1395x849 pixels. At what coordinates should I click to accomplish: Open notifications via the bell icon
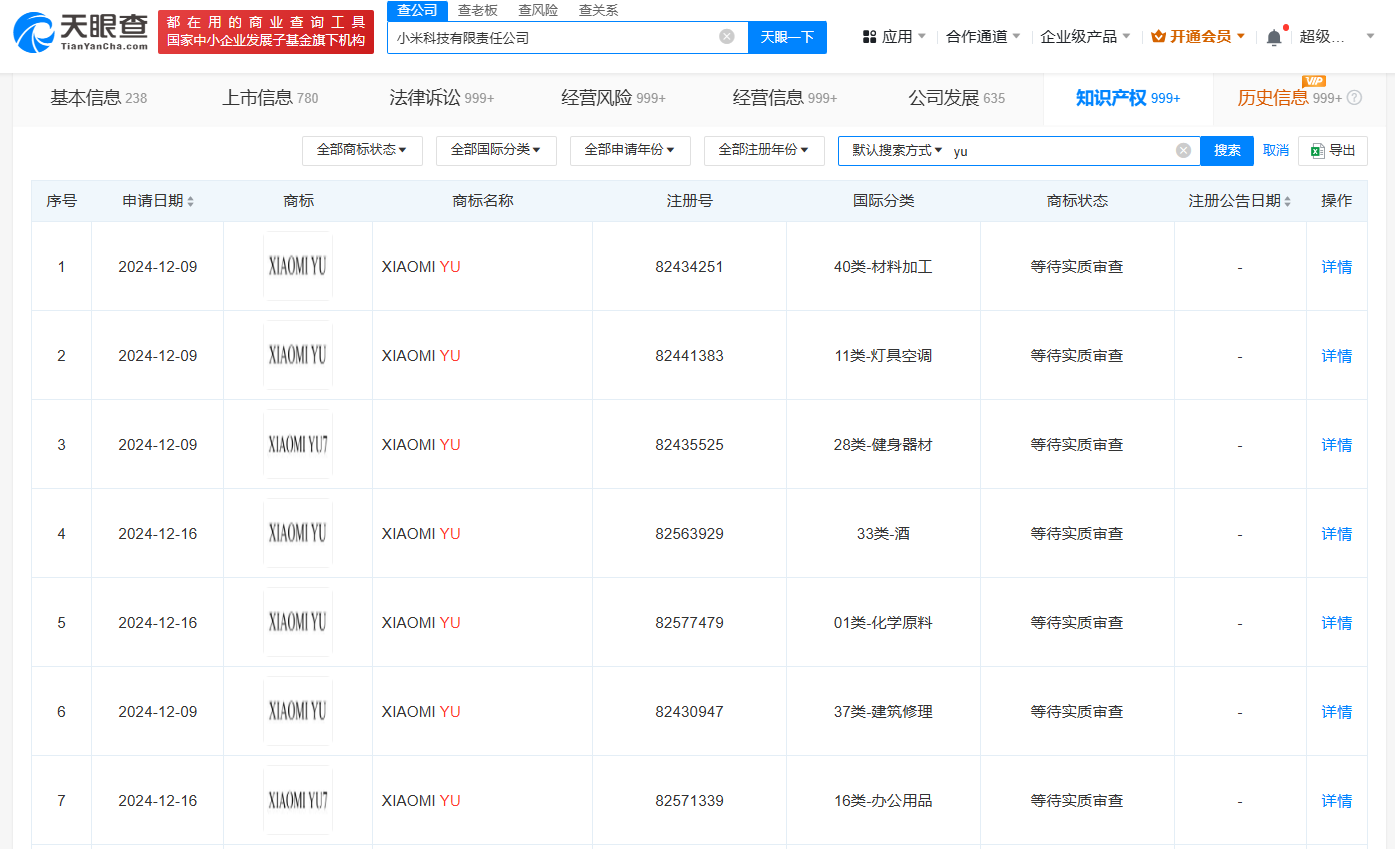click(1272, 35)
